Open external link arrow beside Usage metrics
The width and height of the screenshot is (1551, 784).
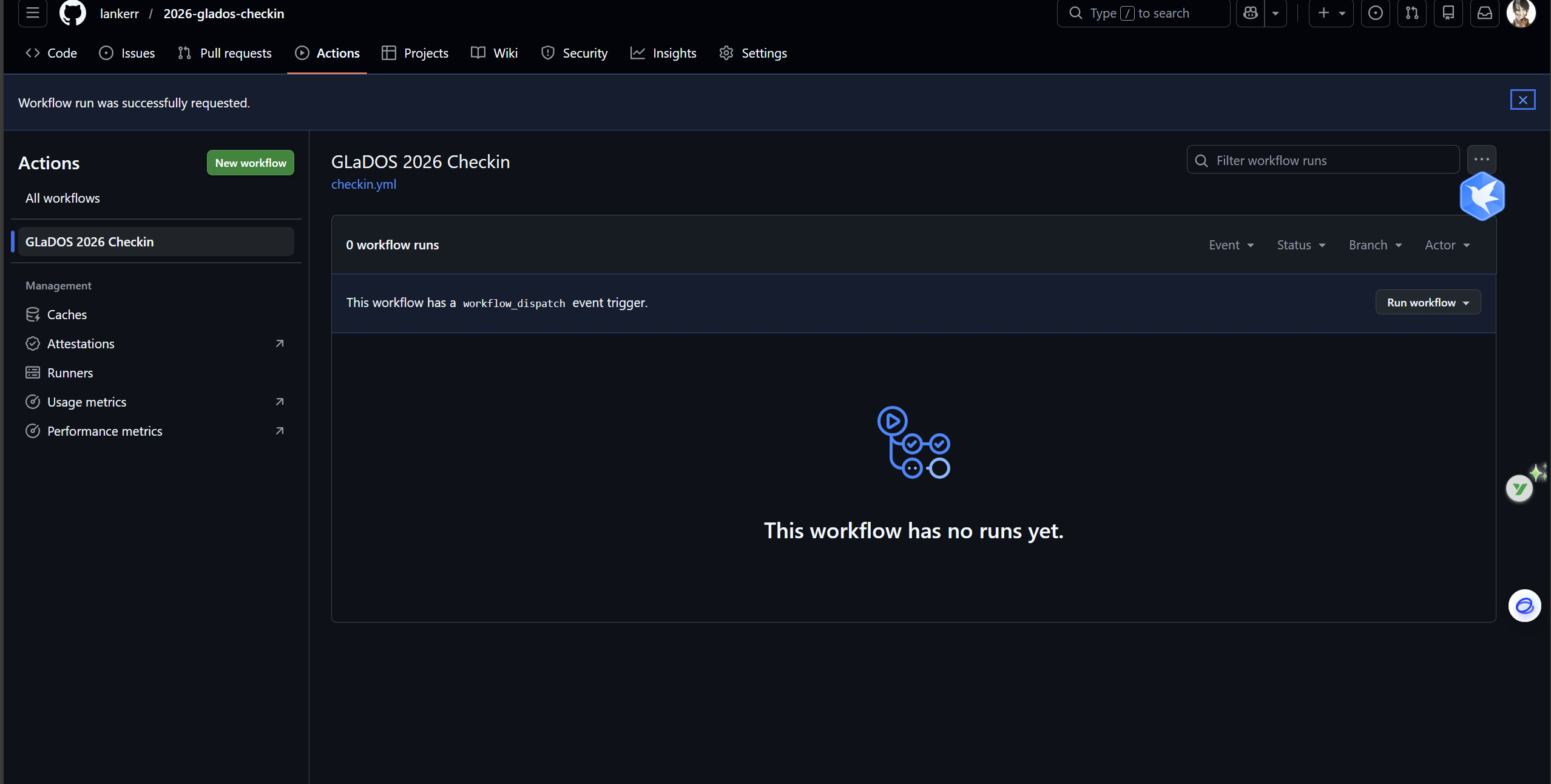point(280,402)
